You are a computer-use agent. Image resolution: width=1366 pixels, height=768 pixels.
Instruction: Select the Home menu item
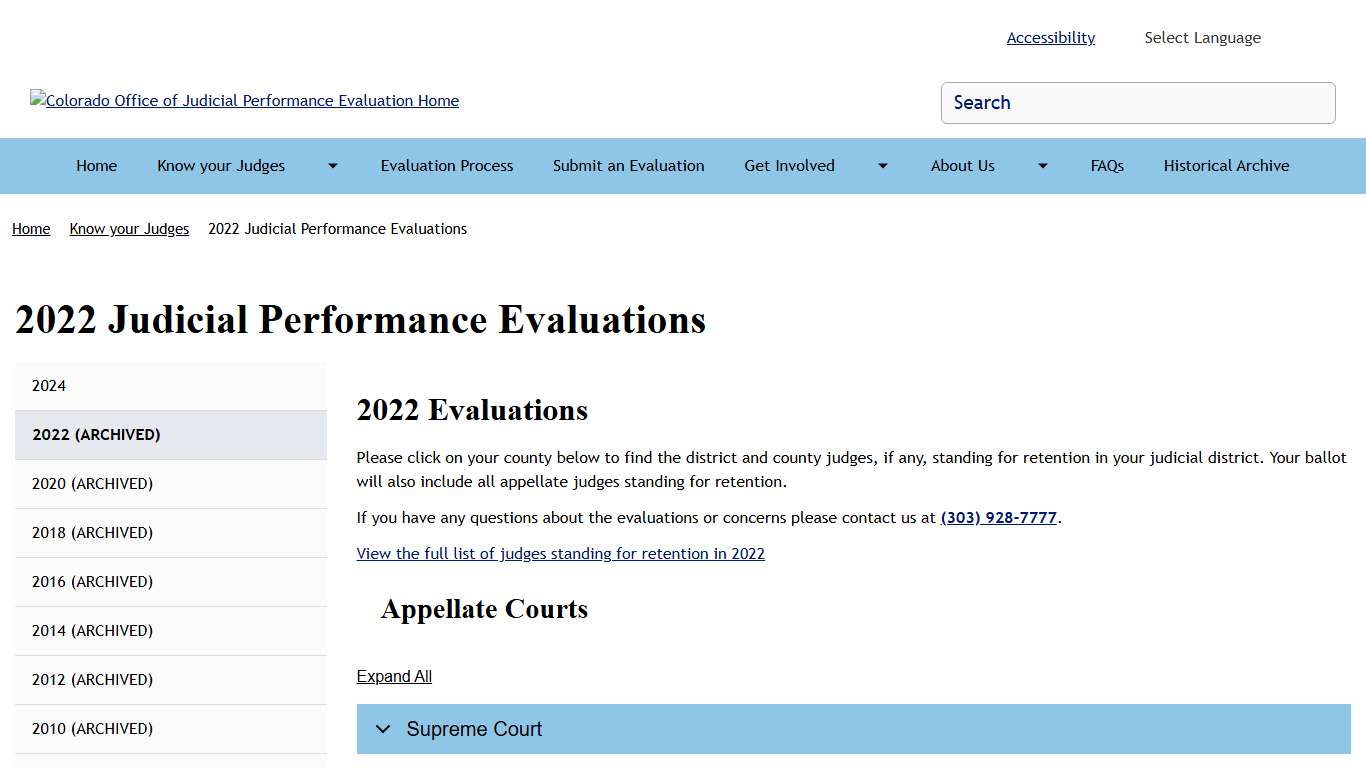tap(96, 166)
